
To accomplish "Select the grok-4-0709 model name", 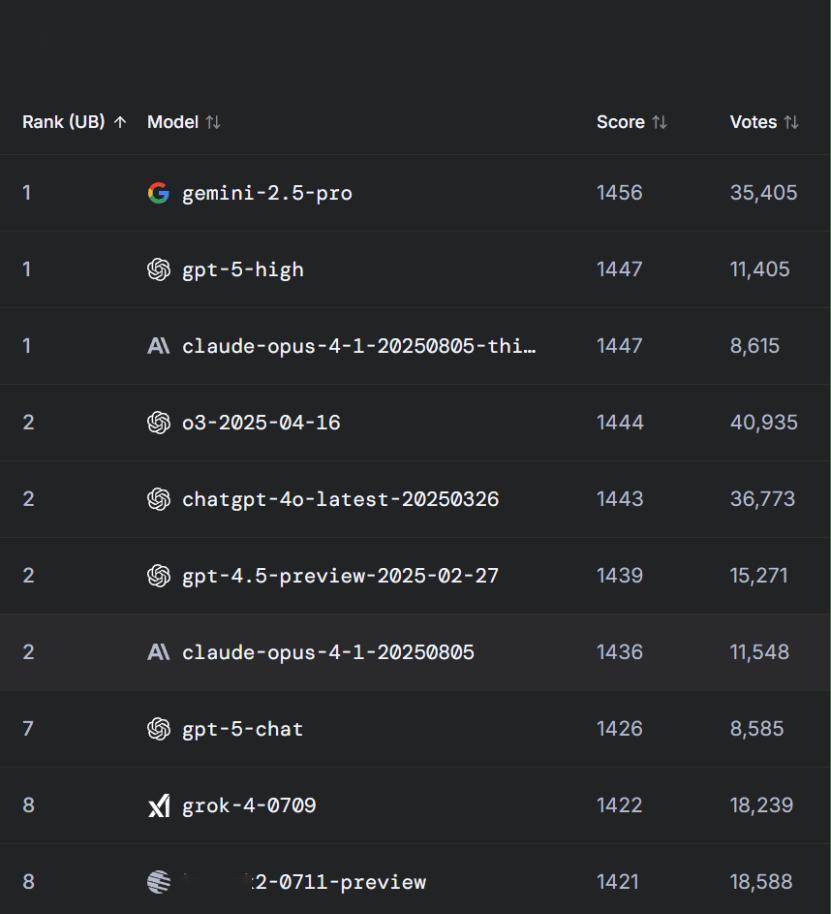I will pyautogui.click(x=249, y=806).
